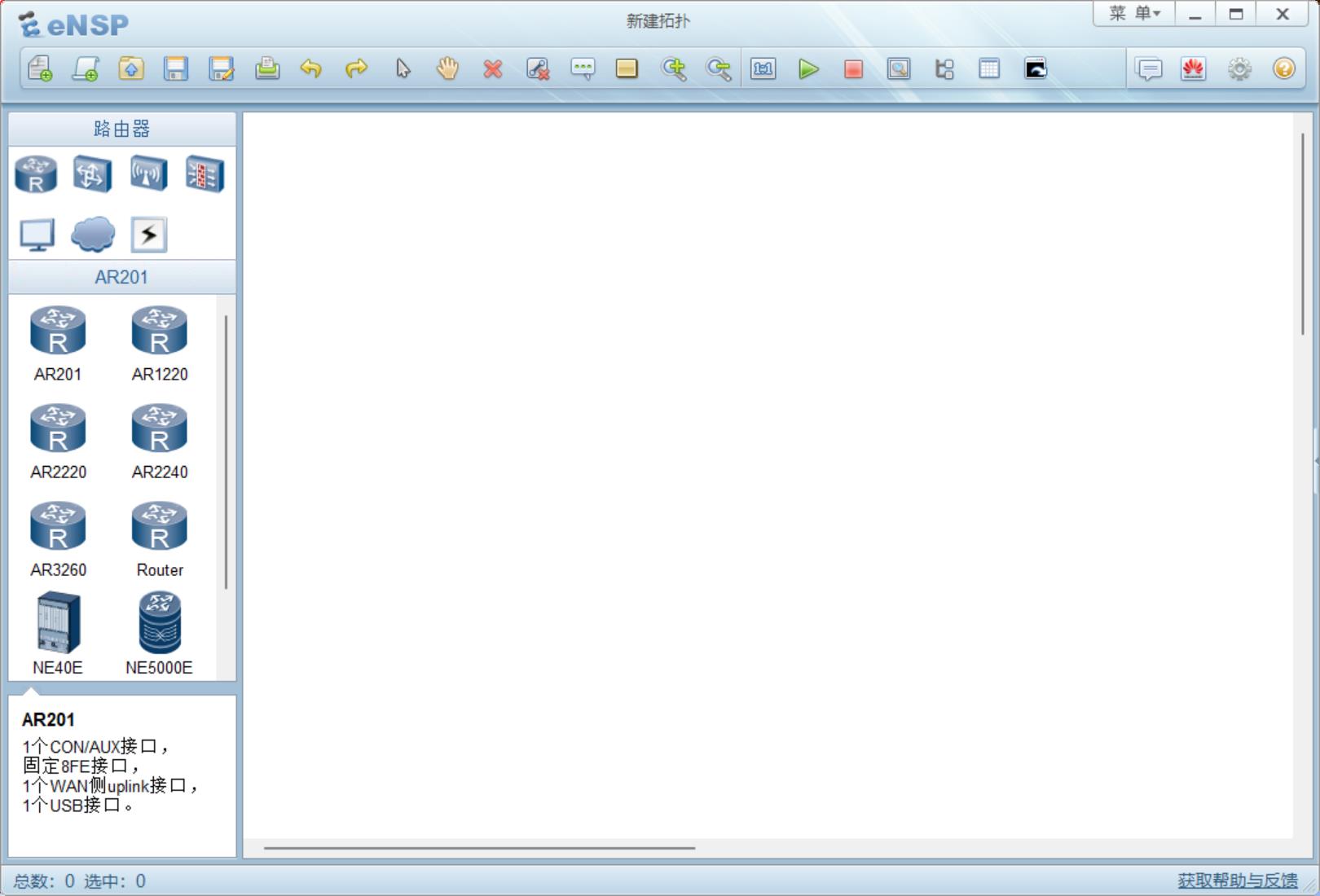This screenshot has width=1320, height=896.
Task: Select the connection cable category
Action: pos(148,235)
